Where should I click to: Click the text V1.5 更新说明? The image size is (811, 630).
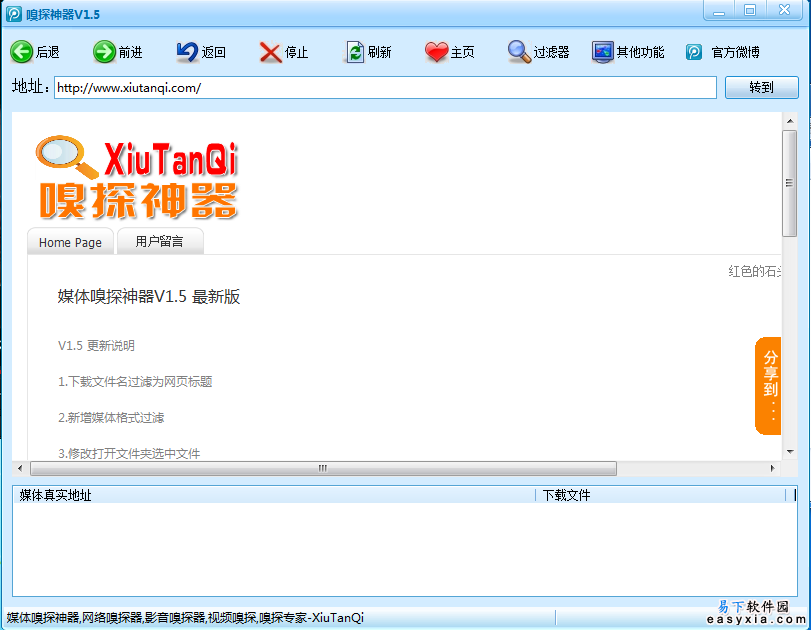(96, 346)
